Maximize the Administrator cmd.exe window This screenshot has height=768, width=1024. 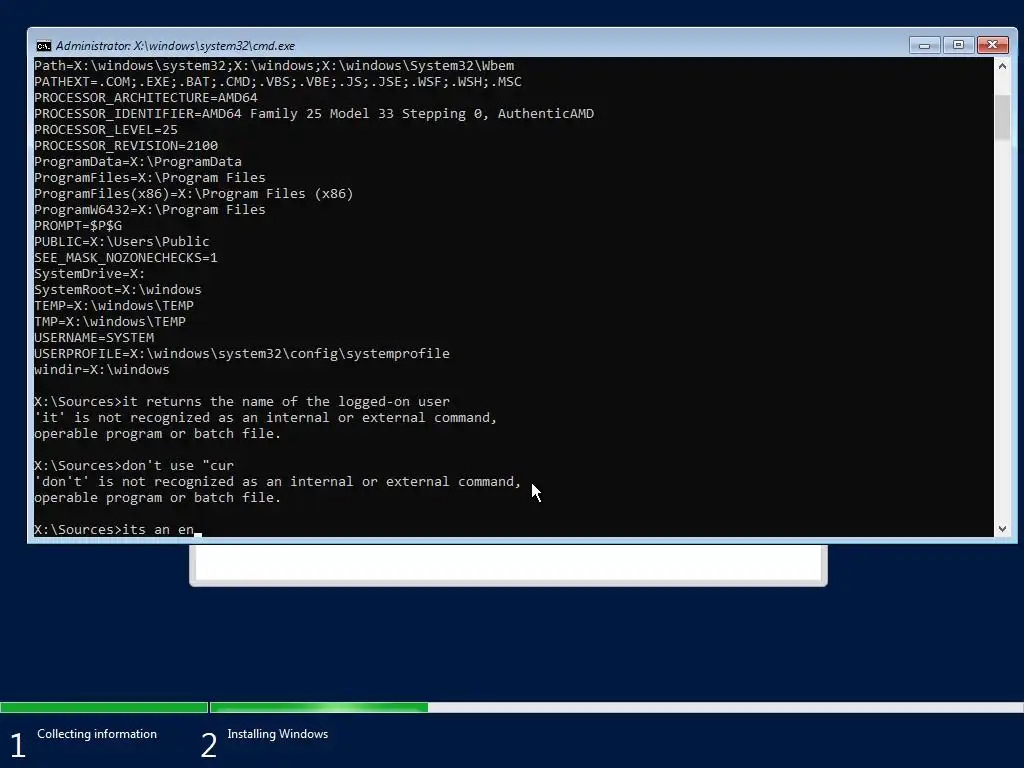(958, 45)
